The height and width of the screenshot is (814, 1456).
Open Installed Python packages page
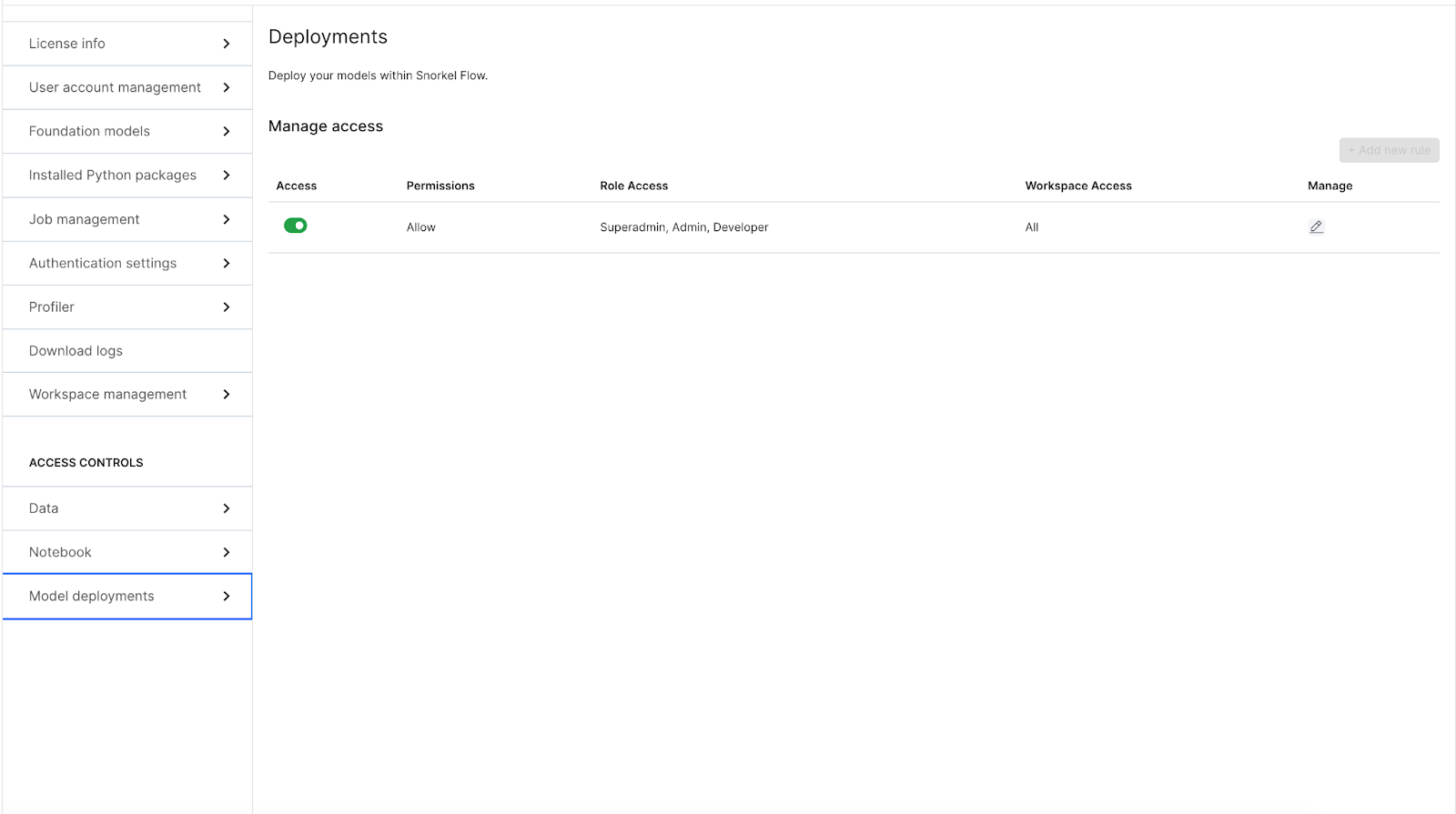127,175
